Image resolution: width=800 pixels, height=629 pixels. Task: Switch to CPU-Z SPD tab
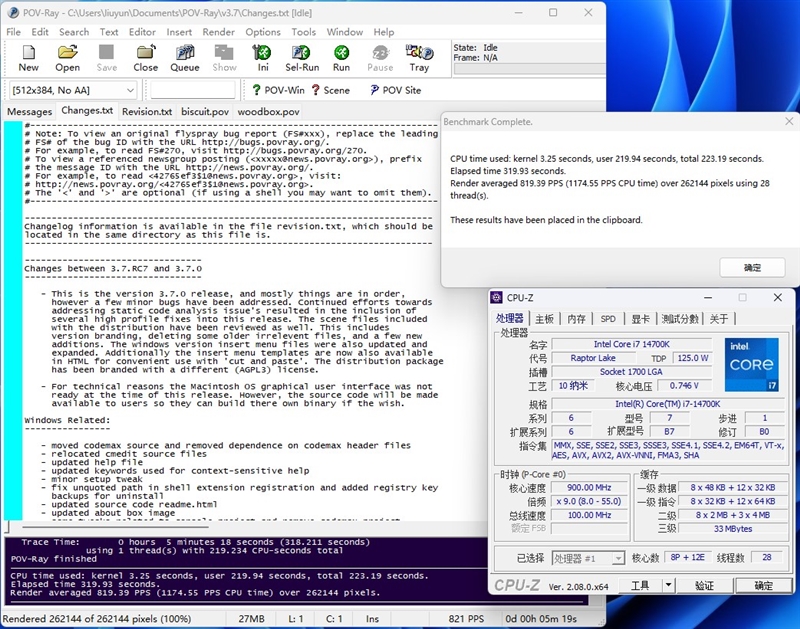(608, 319)
